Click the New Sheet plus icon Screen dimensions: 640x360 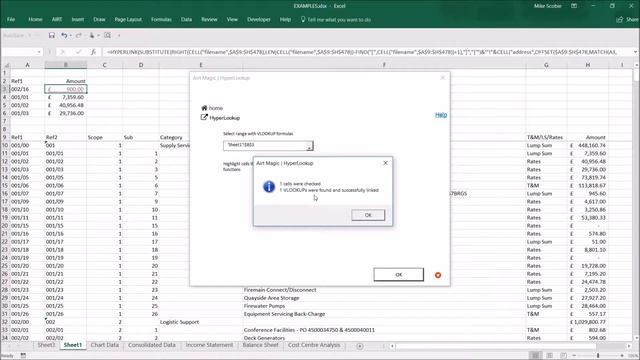tap(360, 346)
